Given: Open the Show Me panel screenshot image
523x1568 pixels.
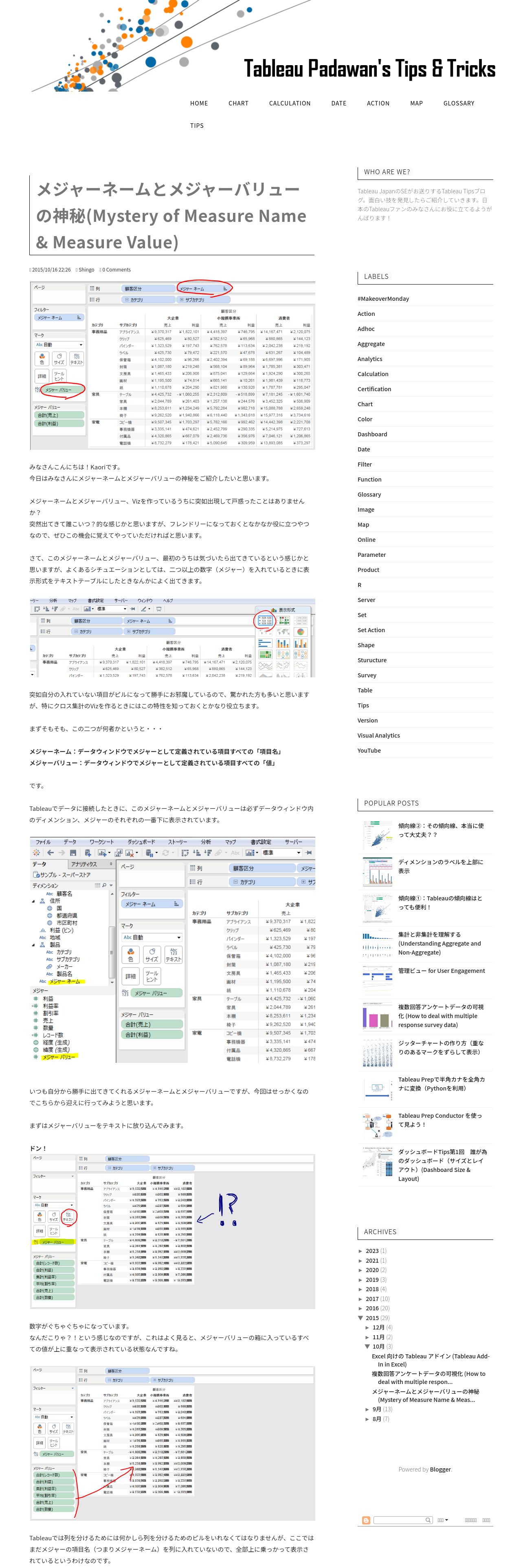Looking at the screenshot, I should click(172, 637).
